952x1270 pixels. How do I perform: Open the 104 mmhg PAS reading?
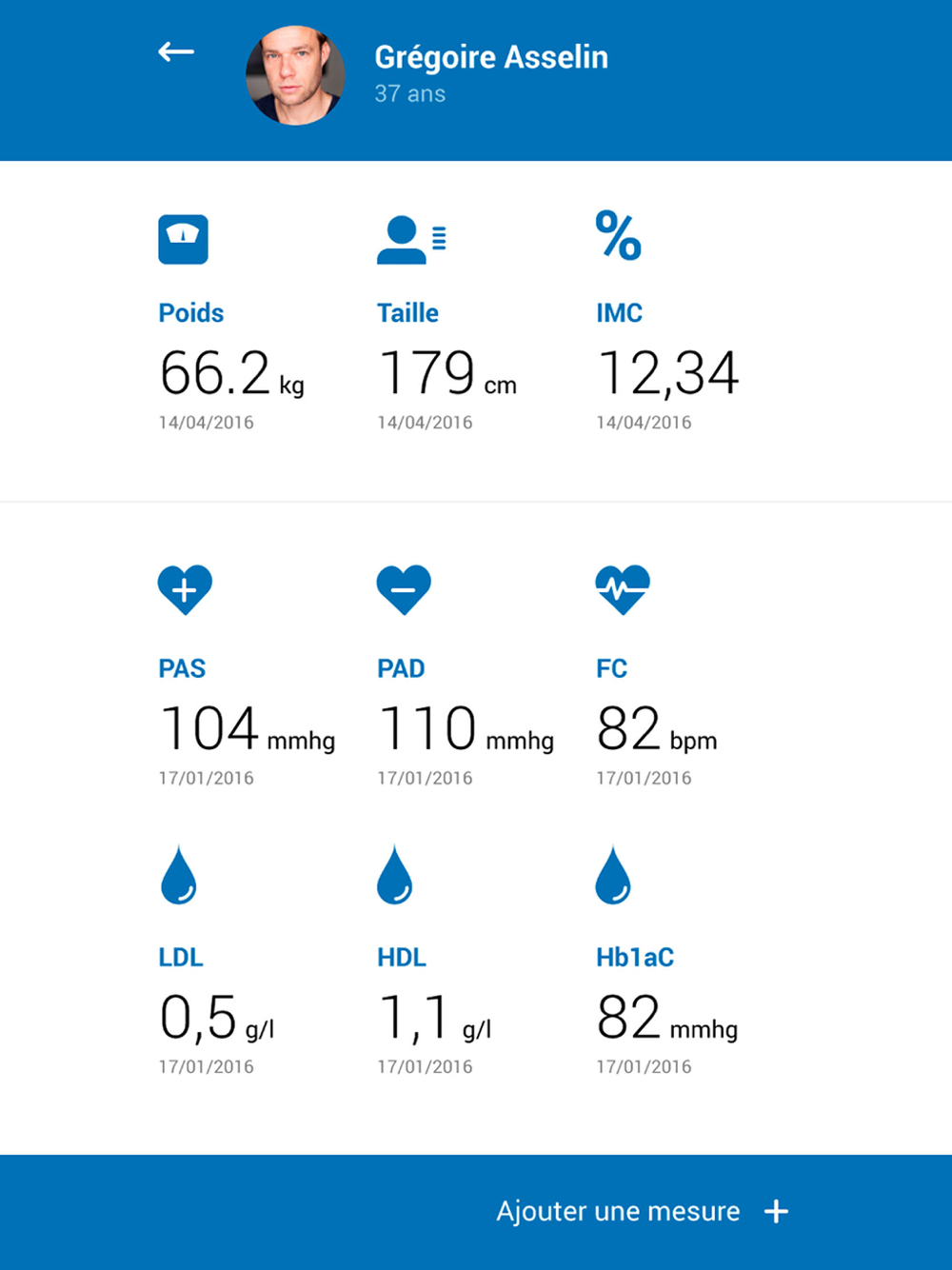pyautogui.click(x=247, y=730)
